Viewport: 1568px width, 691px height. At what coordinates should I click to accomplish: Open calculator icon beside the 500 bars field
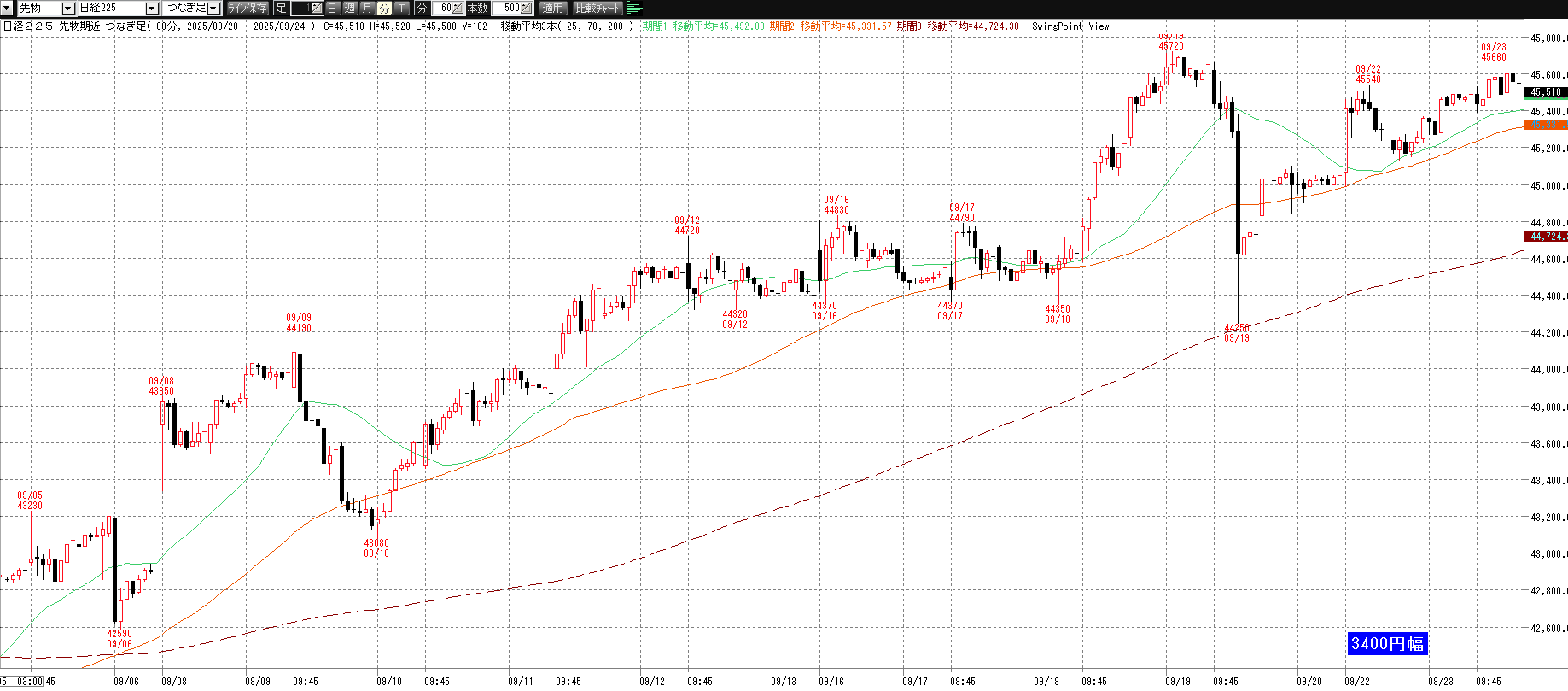click(x=527, y=9)
